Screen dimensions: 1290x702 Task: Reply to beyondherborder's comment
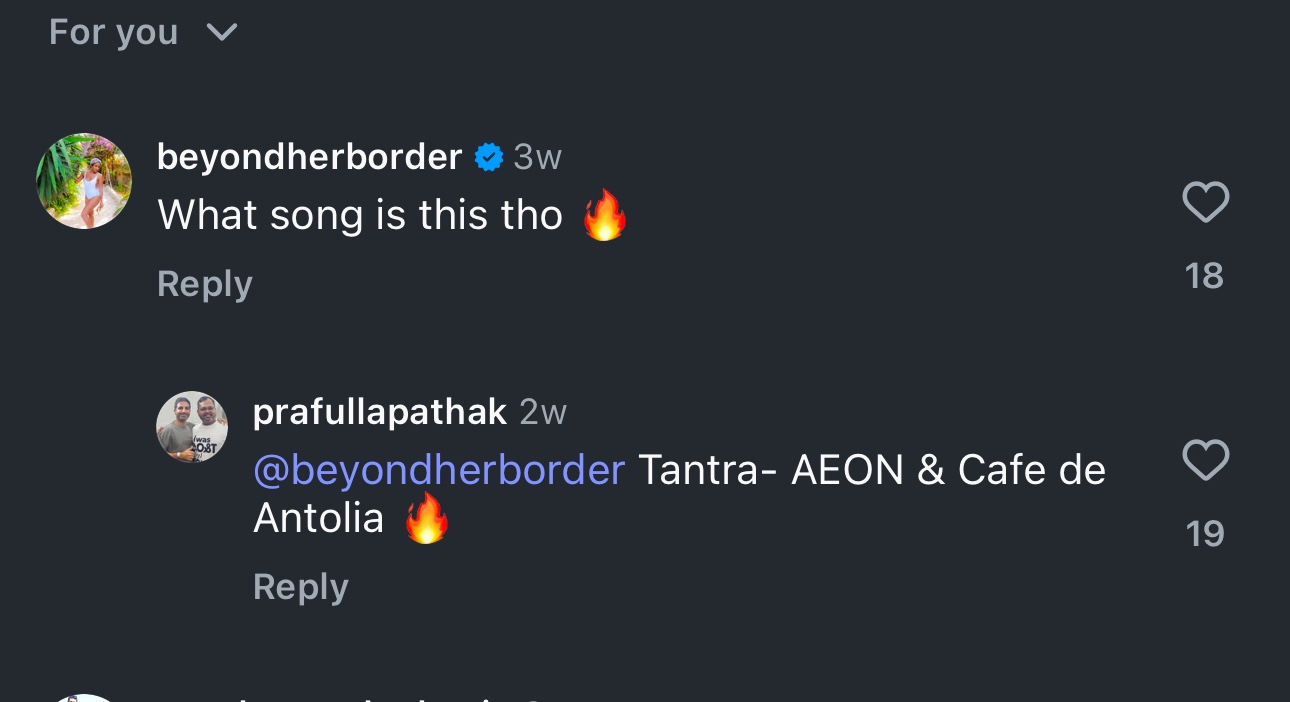(205, 284)
